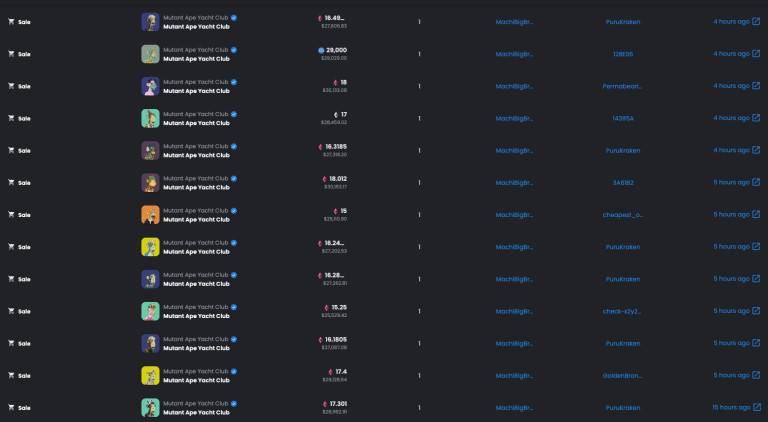Click the cart icon for the 29,000 sale

[x=11, y=54]
